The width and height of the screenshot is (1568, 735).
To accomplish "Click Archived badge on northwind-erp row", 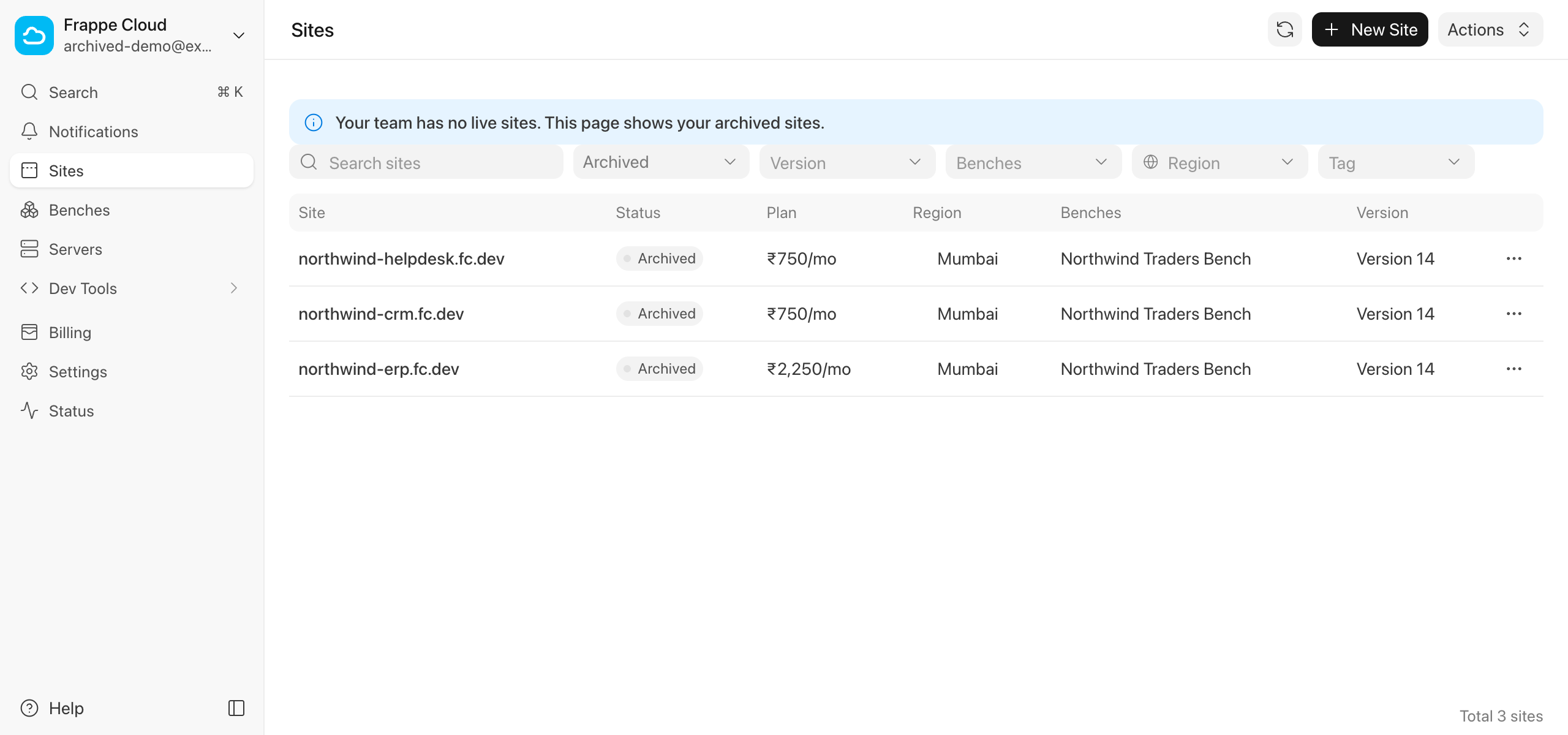I will point(659,369).
